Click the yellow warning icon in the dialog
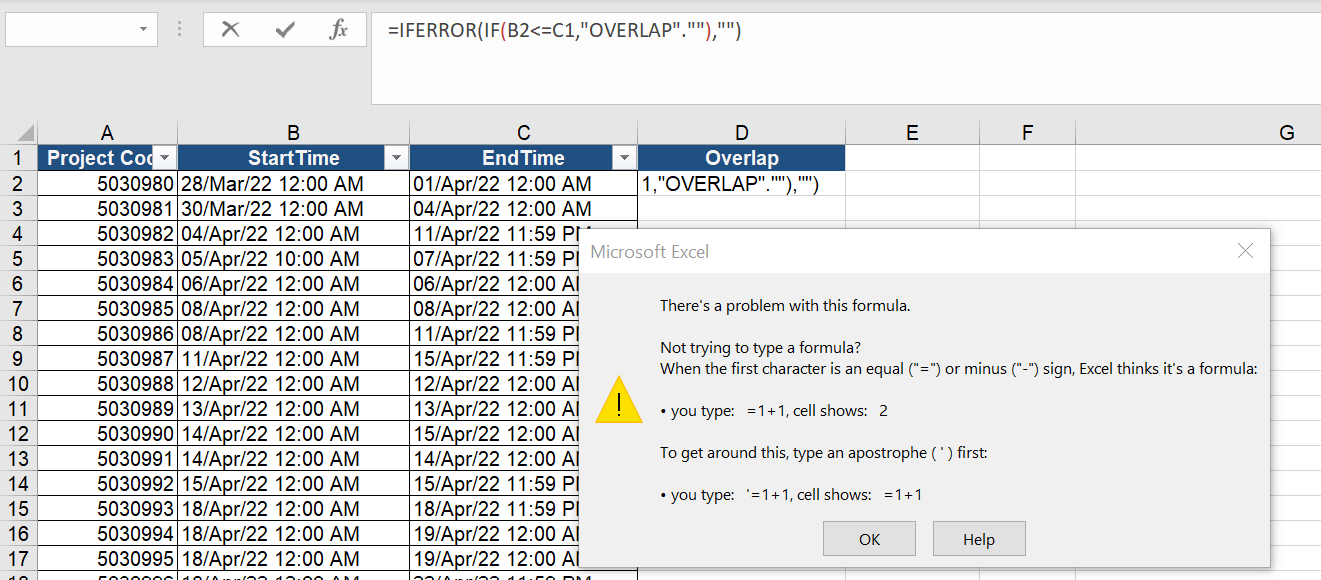The width and height of the screenshot is (1321, 580). 619,400
